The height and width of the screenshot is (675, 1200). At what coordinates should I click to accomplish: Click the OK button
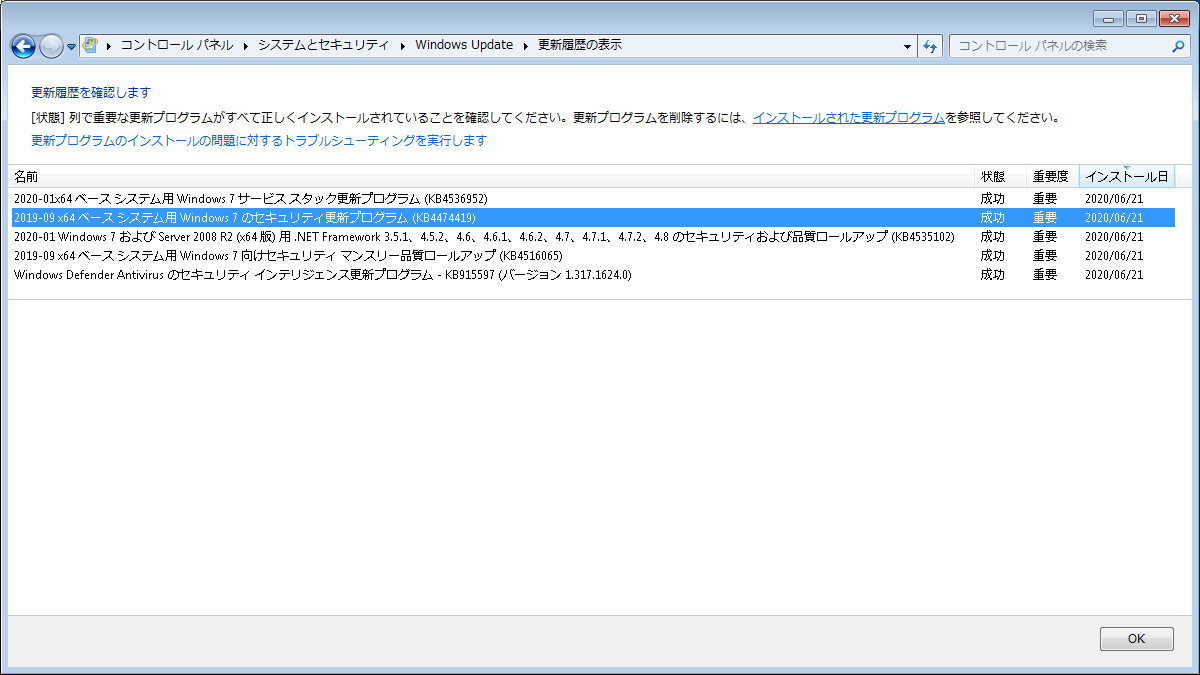click(x=1136, y=638)
